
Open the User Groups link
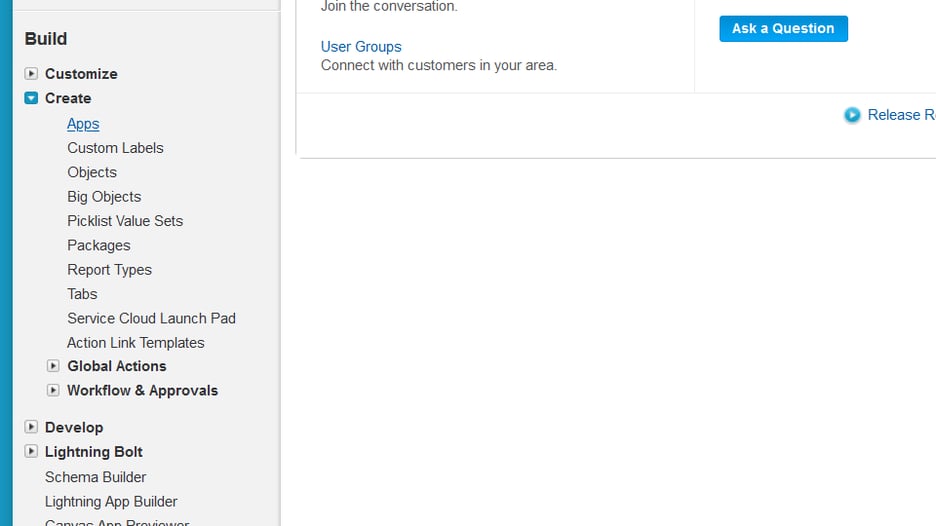(361, 47)
